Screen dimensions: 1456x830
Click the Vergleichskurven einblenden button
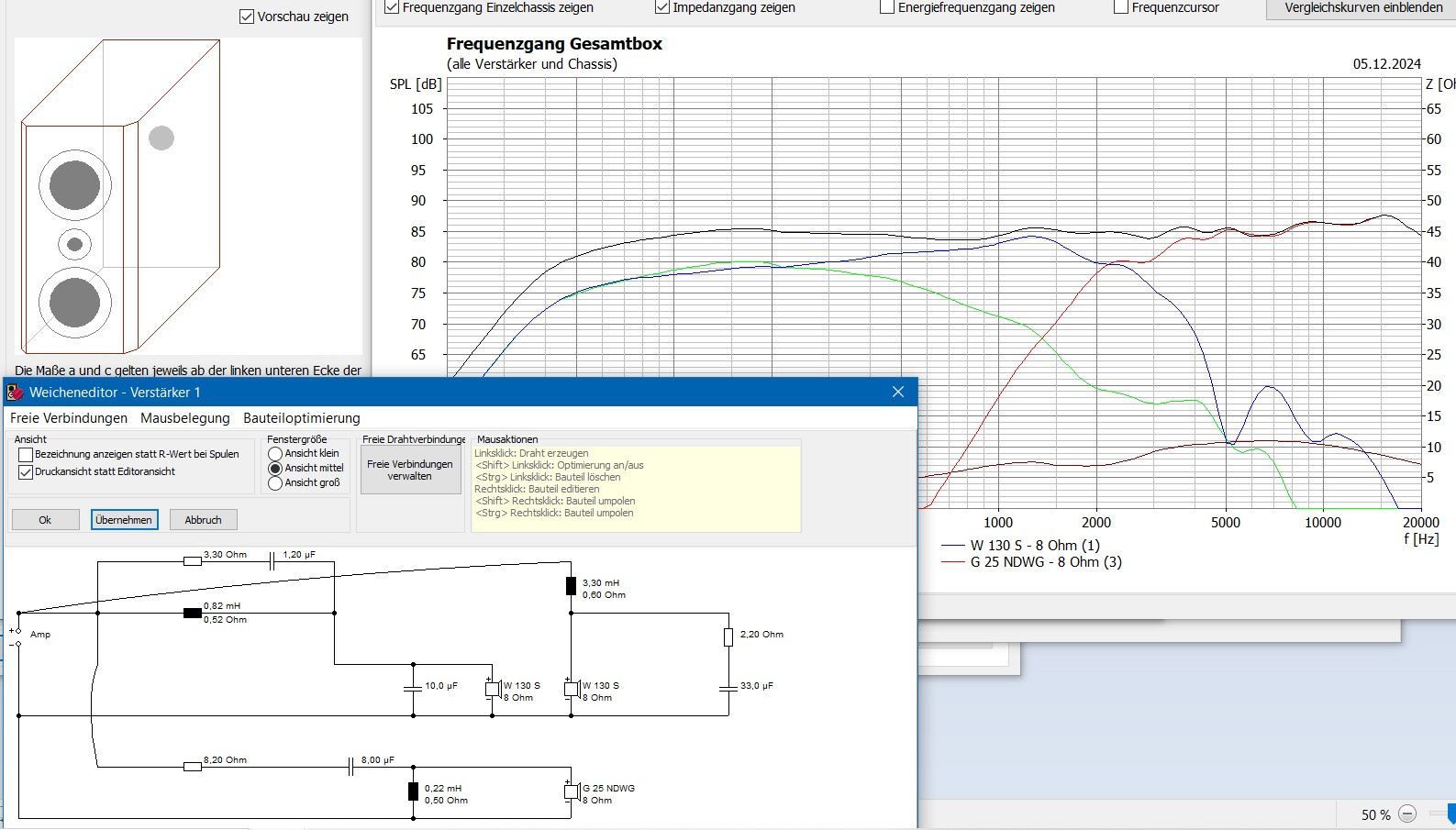coord(1362,8)
